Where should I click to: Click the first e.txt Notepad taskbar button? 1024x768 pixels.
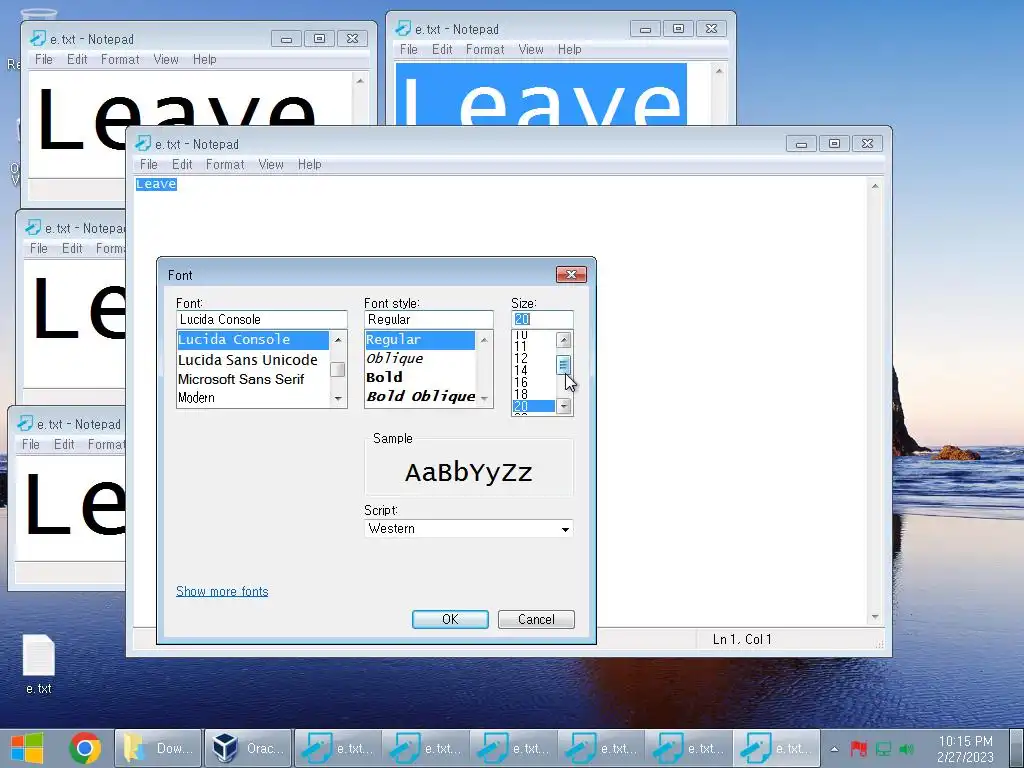coord(338,748)
